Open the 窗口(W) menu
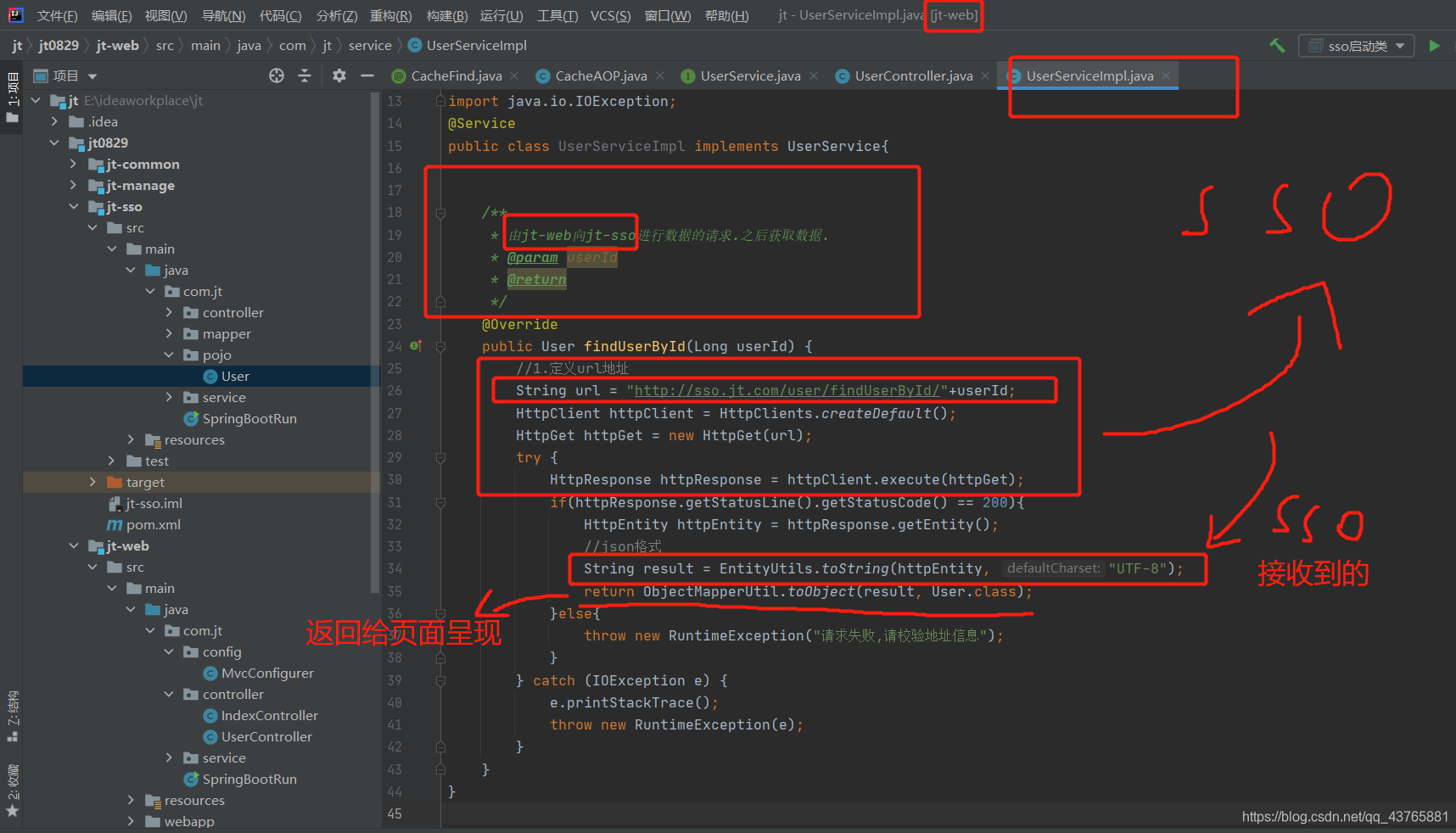 click(668, 15)
